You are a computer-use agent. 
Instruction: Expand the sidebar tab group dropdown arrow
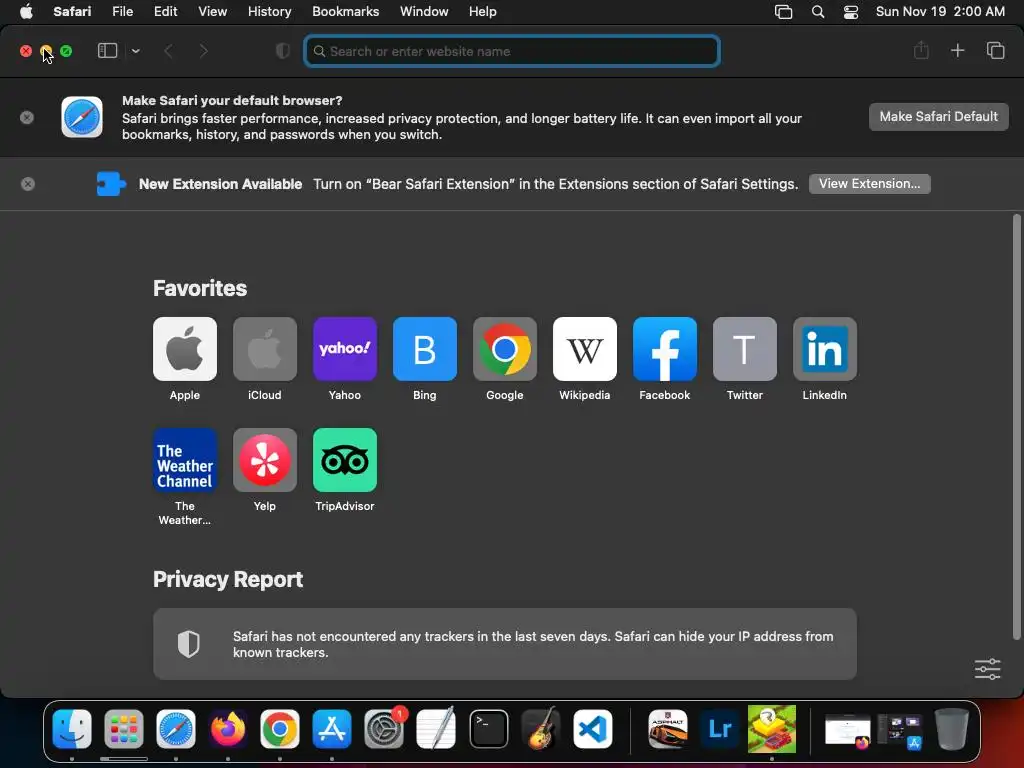[135, 51]
